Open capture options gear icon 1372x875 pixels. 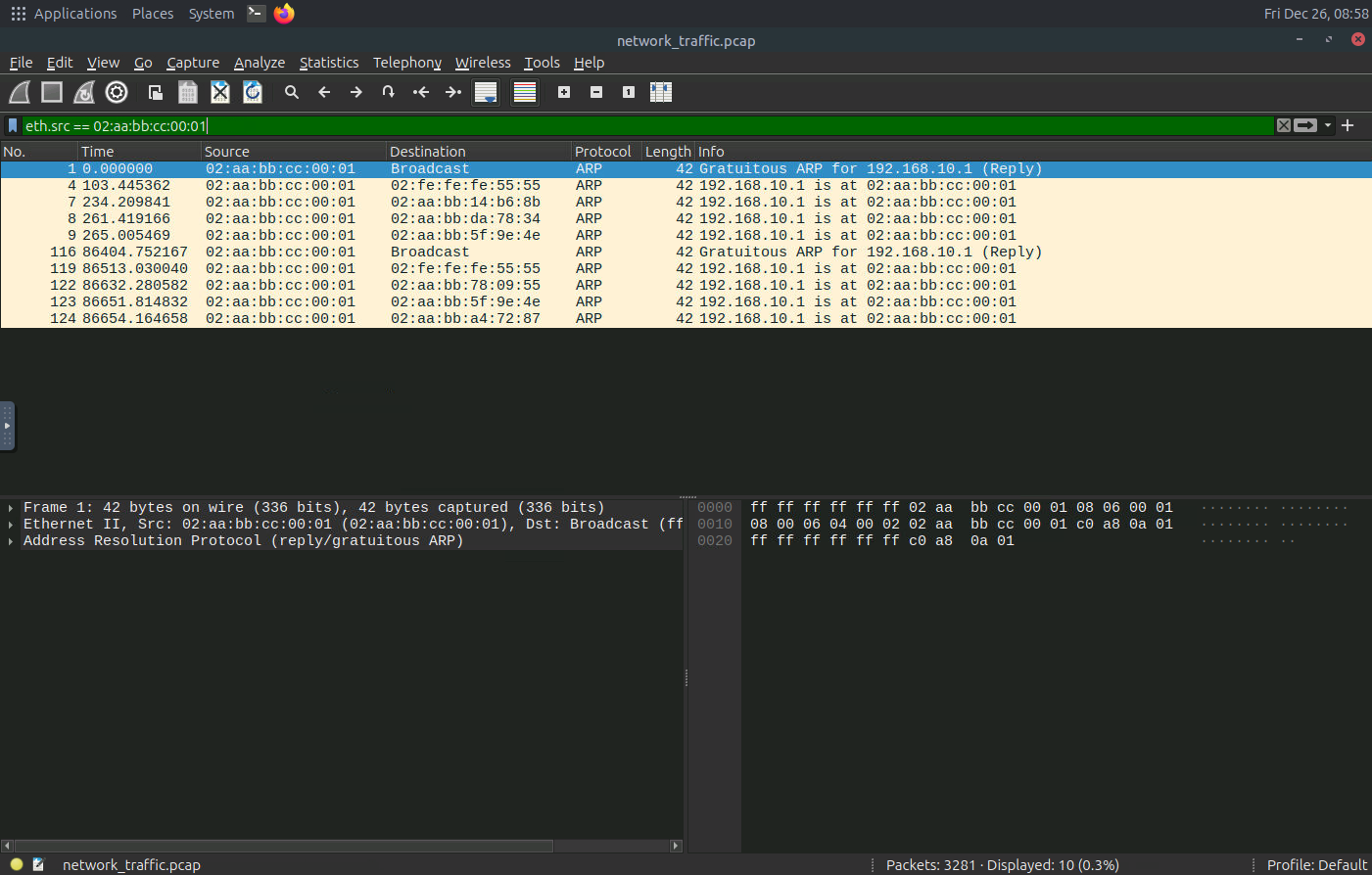[x=117, y=92]
